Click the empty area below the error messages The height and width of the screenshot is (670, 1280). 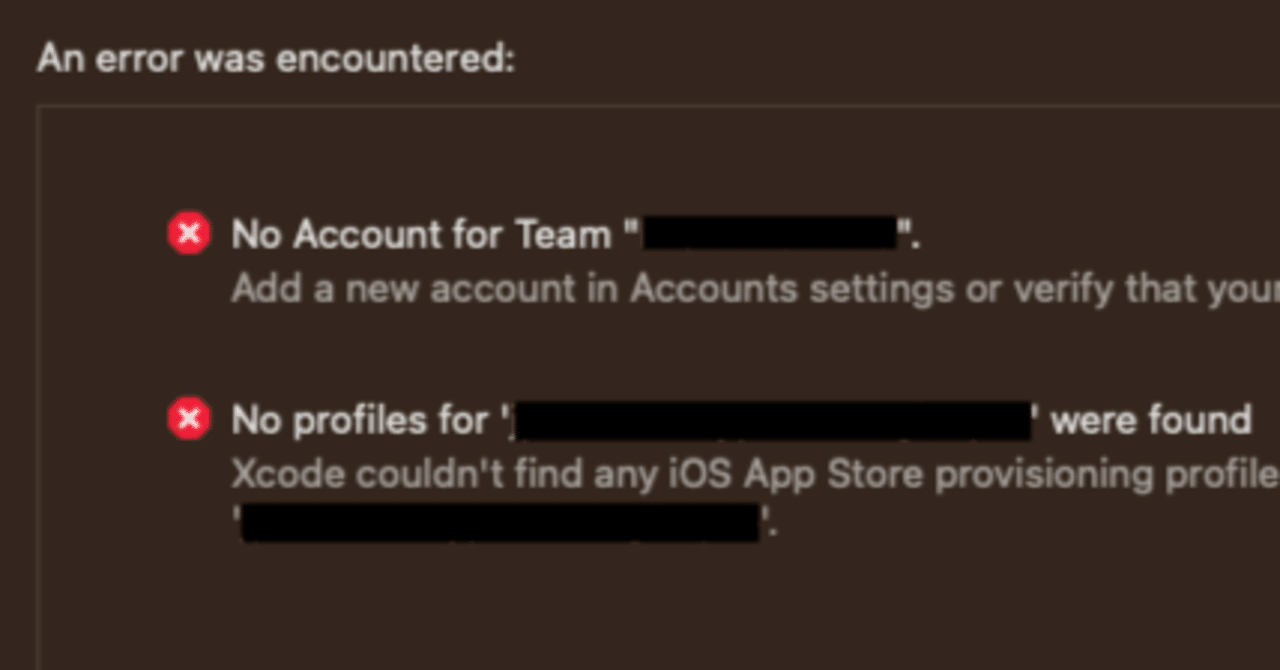tap(640, 610)
